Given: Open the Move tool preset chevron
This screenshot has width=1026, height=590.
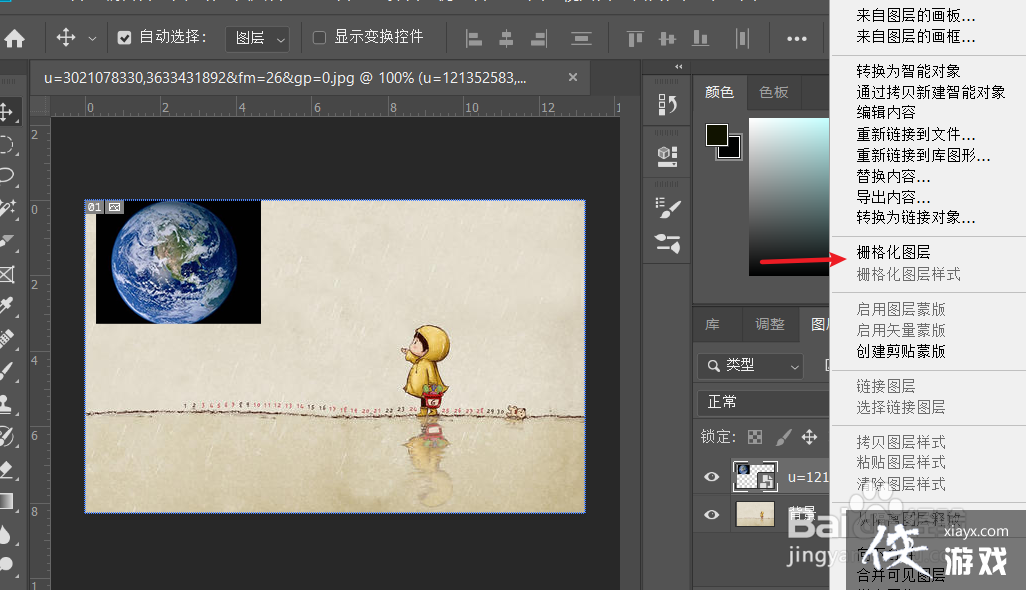Looking at the screenshot, I should pos(92,39).
